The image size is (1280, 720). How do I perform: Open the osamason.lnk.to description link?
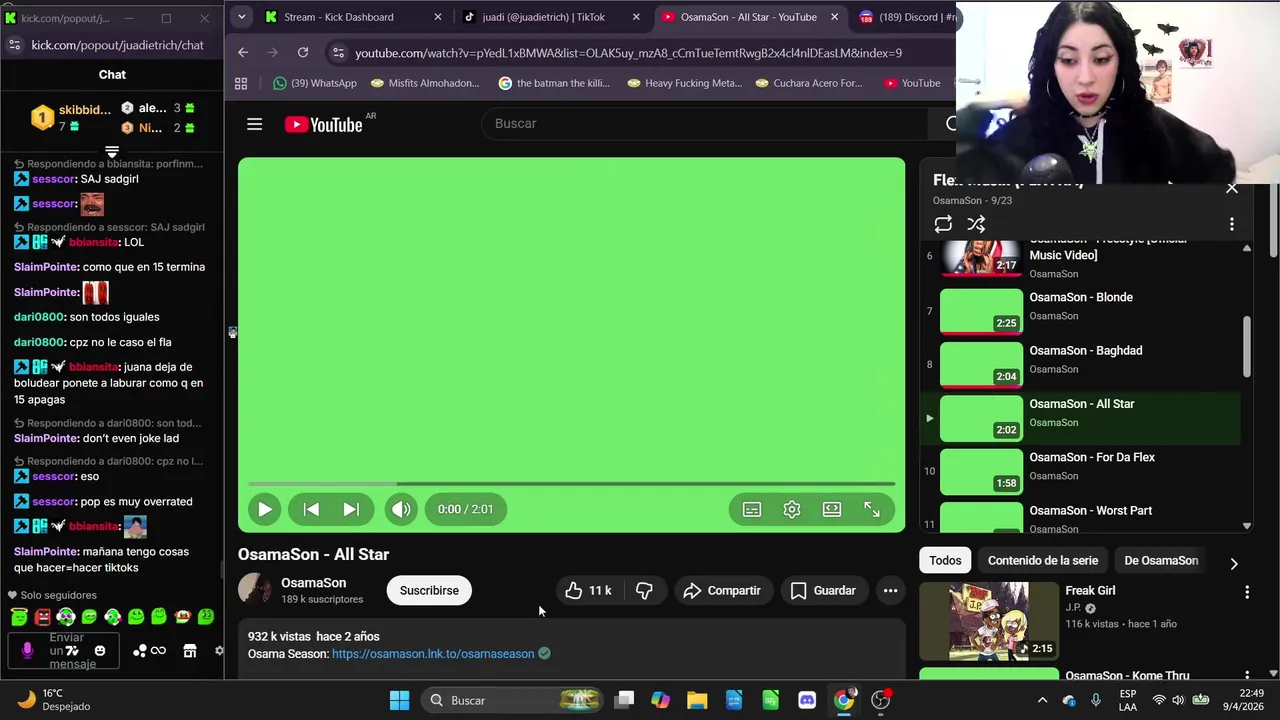[x=433, y=654]
